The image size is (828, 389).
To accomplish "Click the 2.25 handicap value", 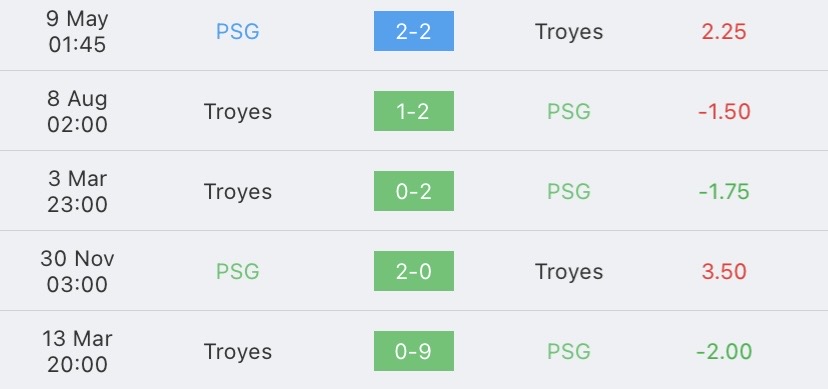I will [724, 32].
